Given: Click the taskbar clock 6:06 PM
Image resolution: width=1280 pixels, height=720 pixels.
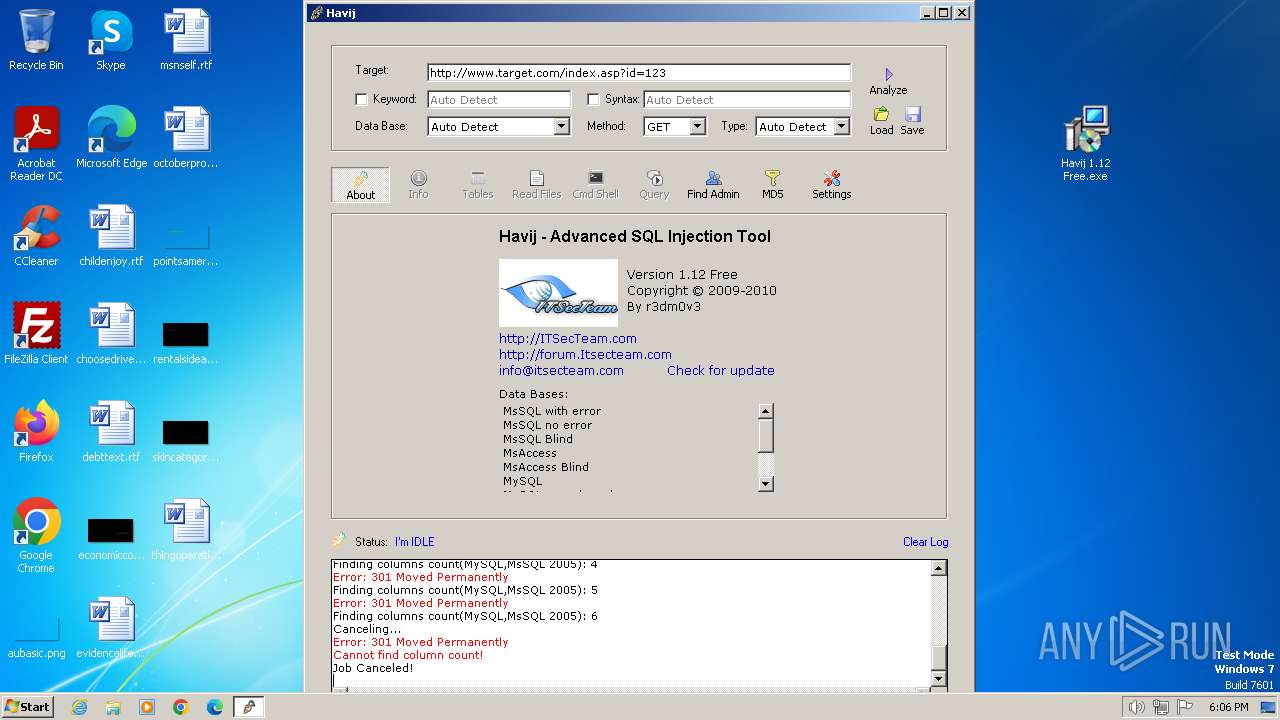Looking at the screenshot, I should click(x=1228, y=707).
